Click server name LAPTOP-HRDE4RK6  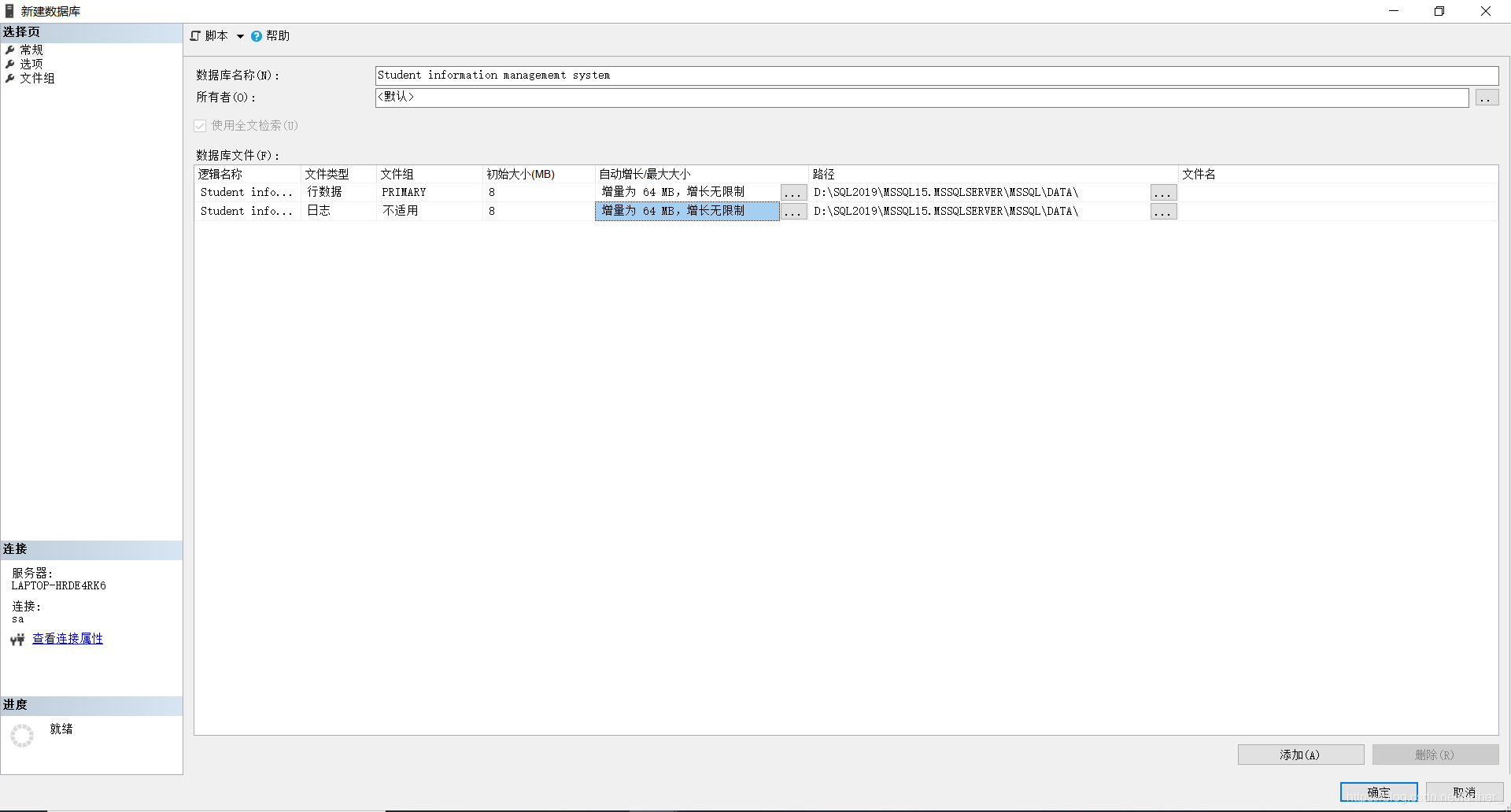point(58,586)
